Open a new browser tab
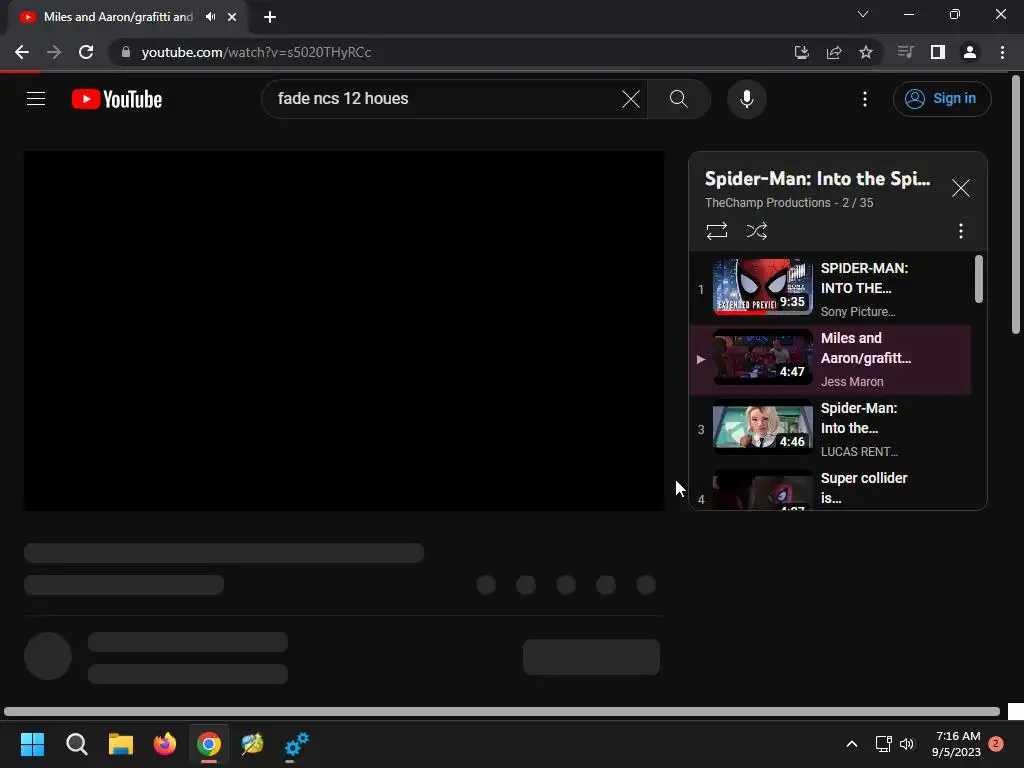Viewport: 1024px width, 768px height. click(270, 17)
